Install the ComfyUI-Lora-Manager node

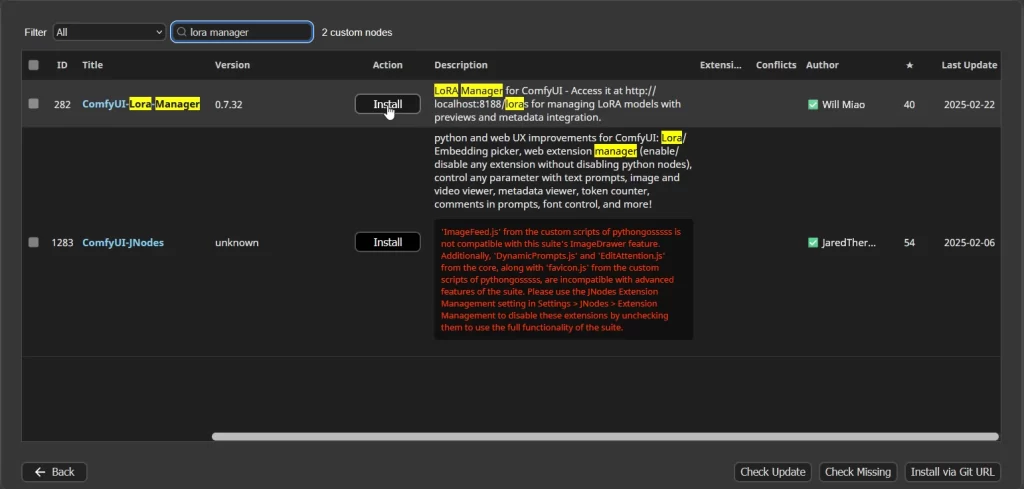[x=387, y=104]
